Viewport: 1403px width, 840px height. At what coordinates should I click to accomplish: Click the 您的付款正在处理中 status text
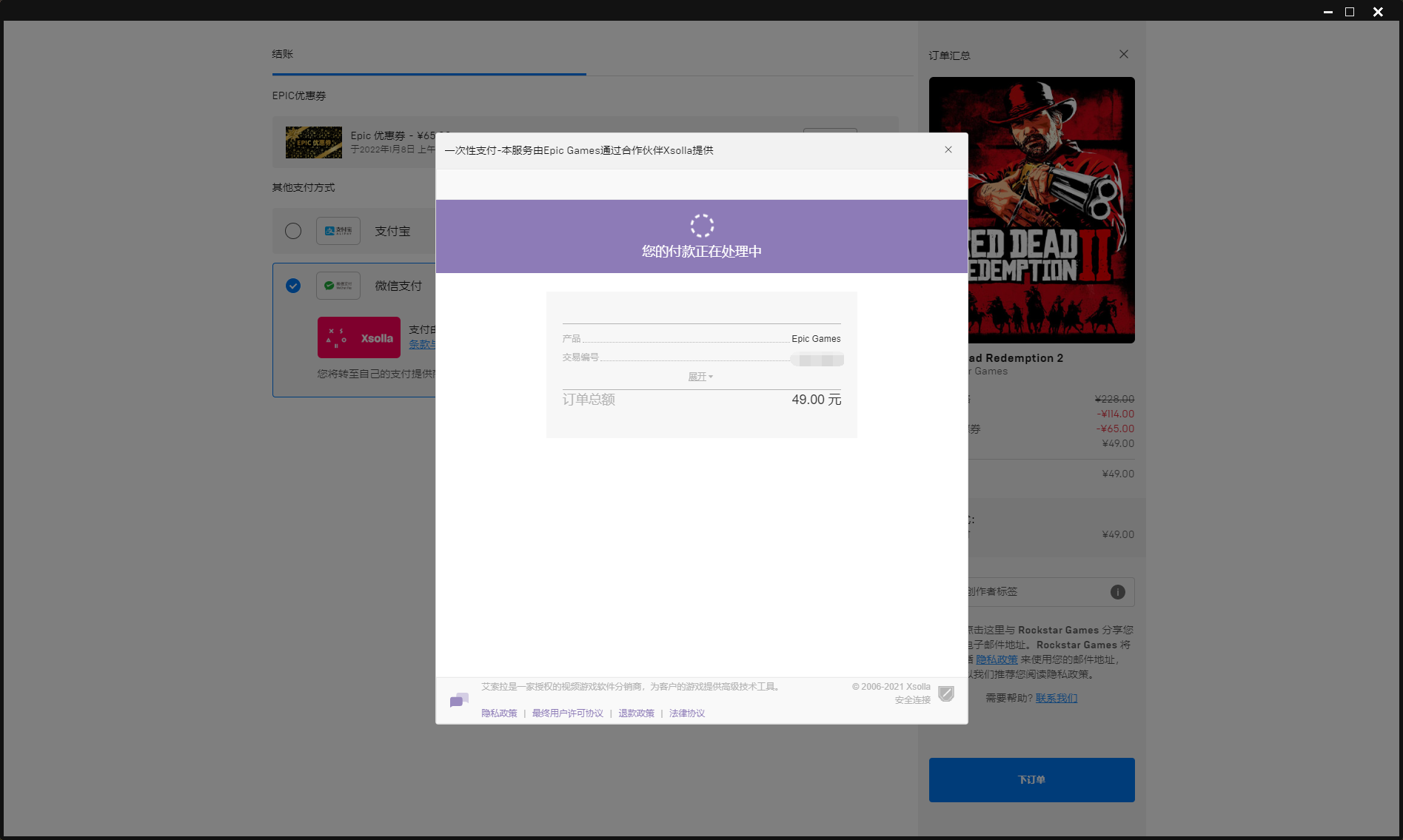pos(702,252)
